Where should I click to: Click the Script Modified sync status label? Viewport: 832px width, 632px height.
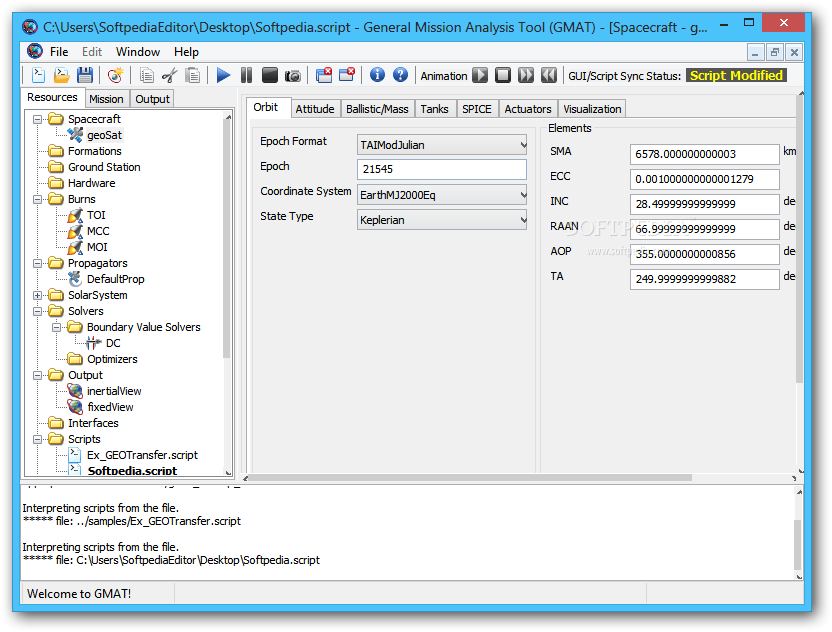click(736, 75)
